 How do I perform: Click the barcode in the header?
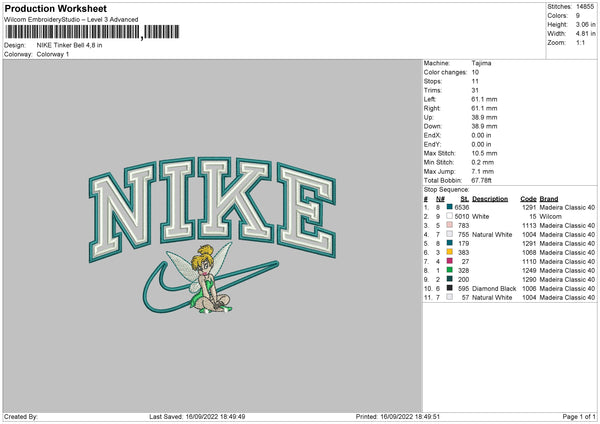[92, 32]
